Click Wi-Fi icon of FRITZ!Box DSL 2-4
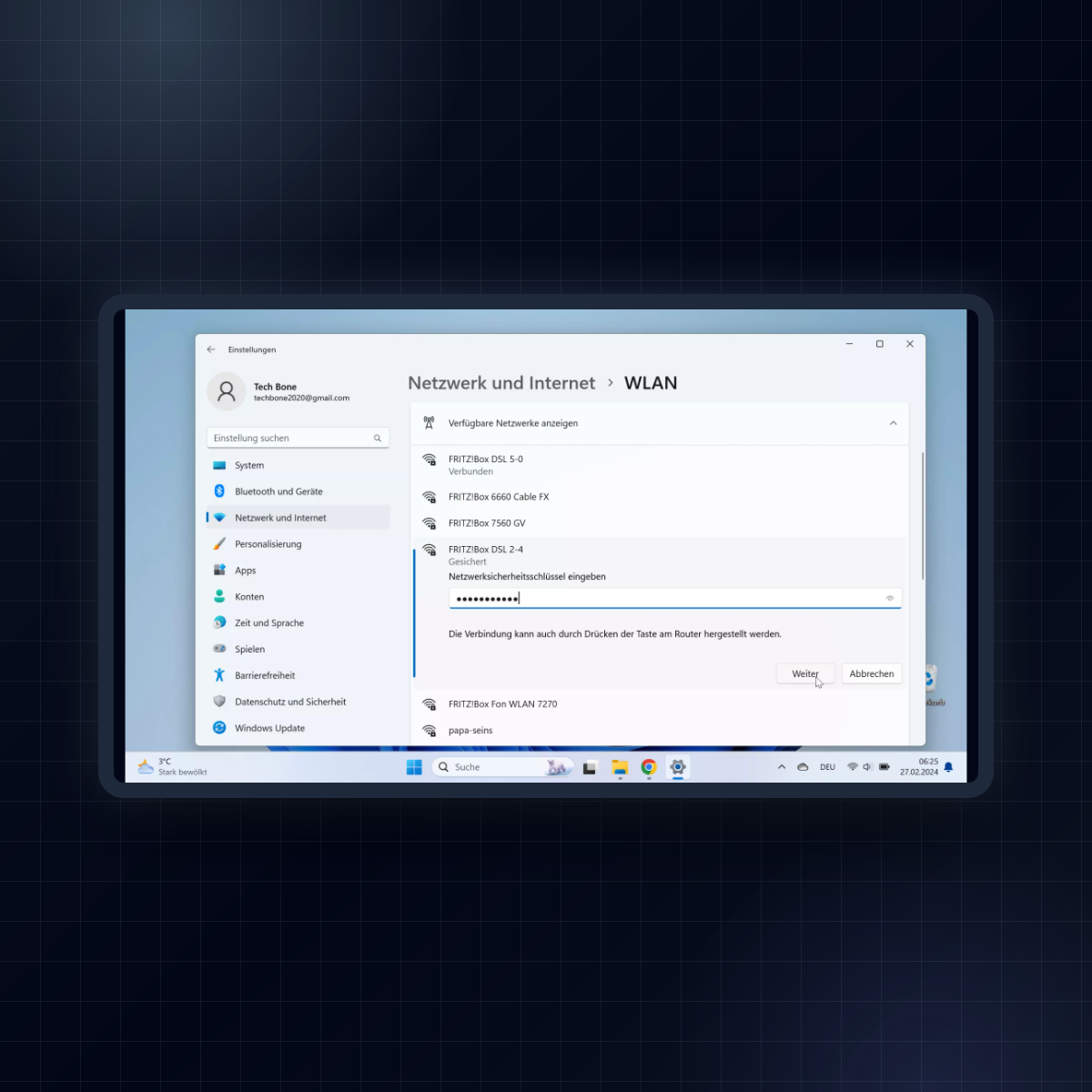Image resolution: width=1092 pixels, height=1092 pixels. pos(430,550)
